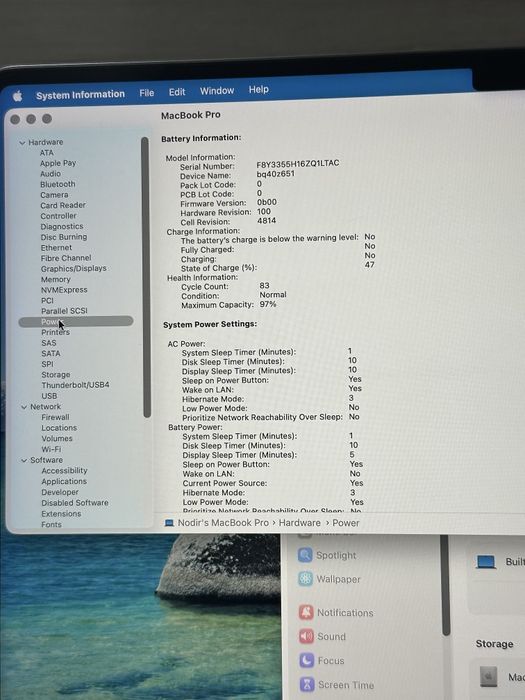Select Storage in System Information sidebar

[x=56, y=375]
